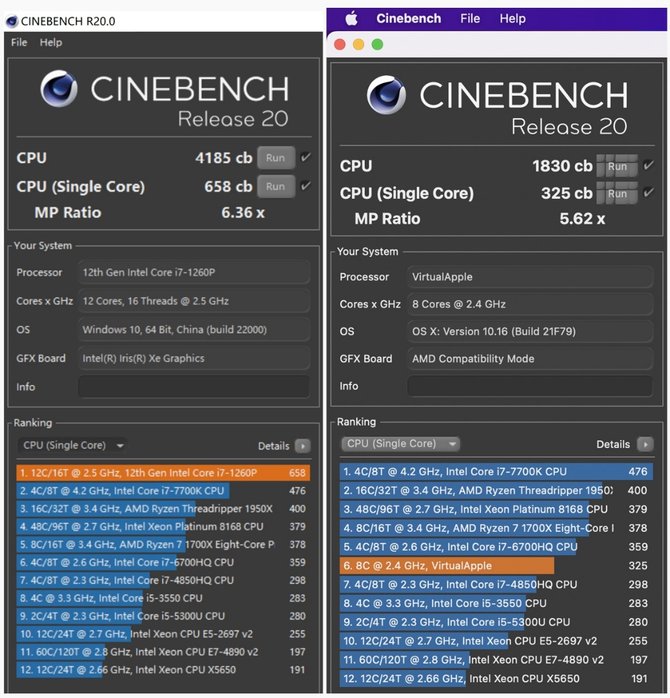The width and height of the screenshot is (670, 698).
Task: Toggle the CPU test checkbox beside 1830 cb
Action: 648,165
